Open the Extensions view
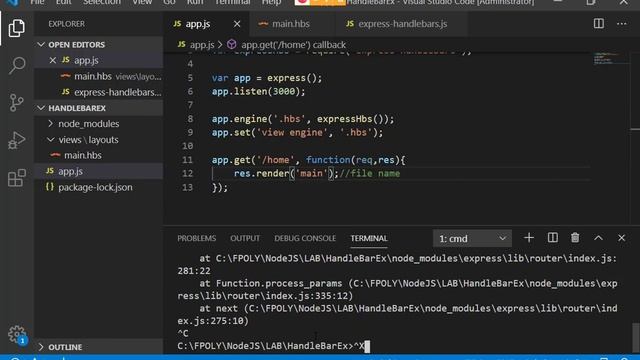640x360 pixels. pos(16,178)
